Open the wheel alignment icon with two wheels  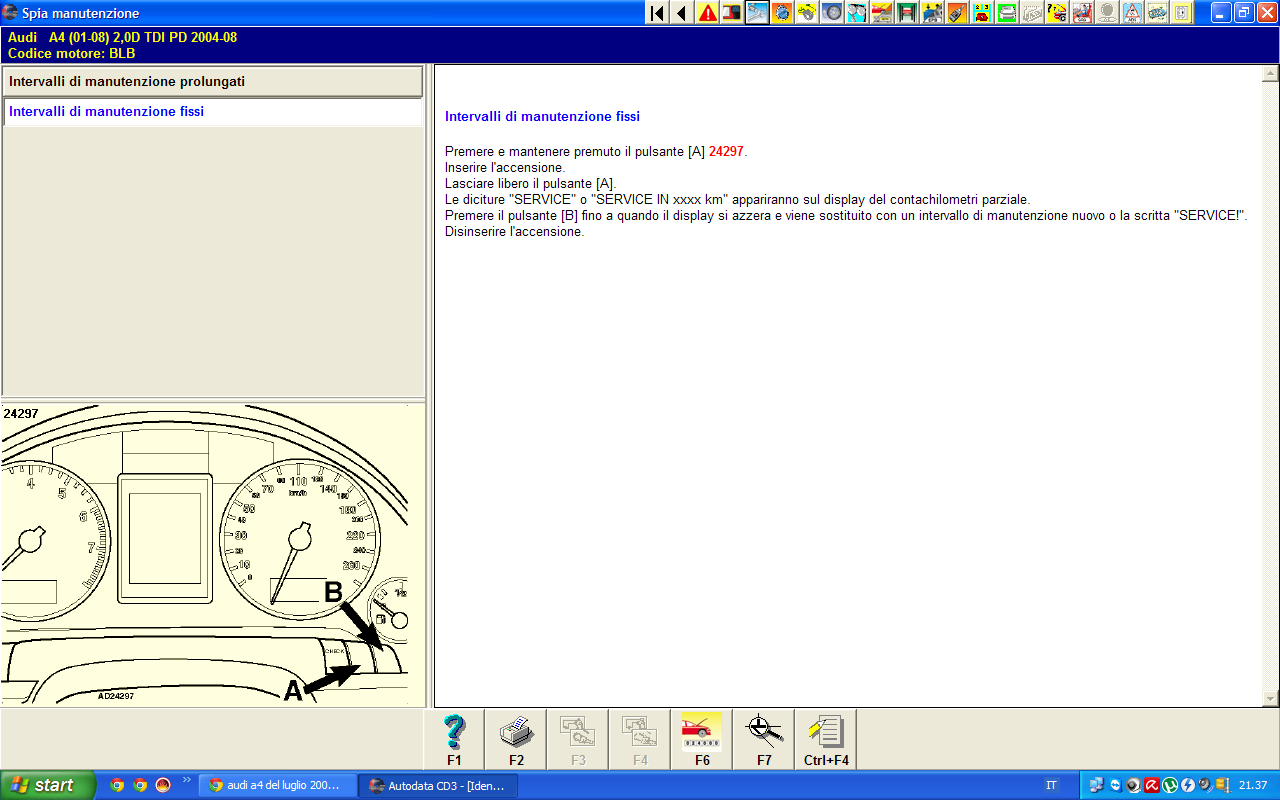click(x=857, y=13)
